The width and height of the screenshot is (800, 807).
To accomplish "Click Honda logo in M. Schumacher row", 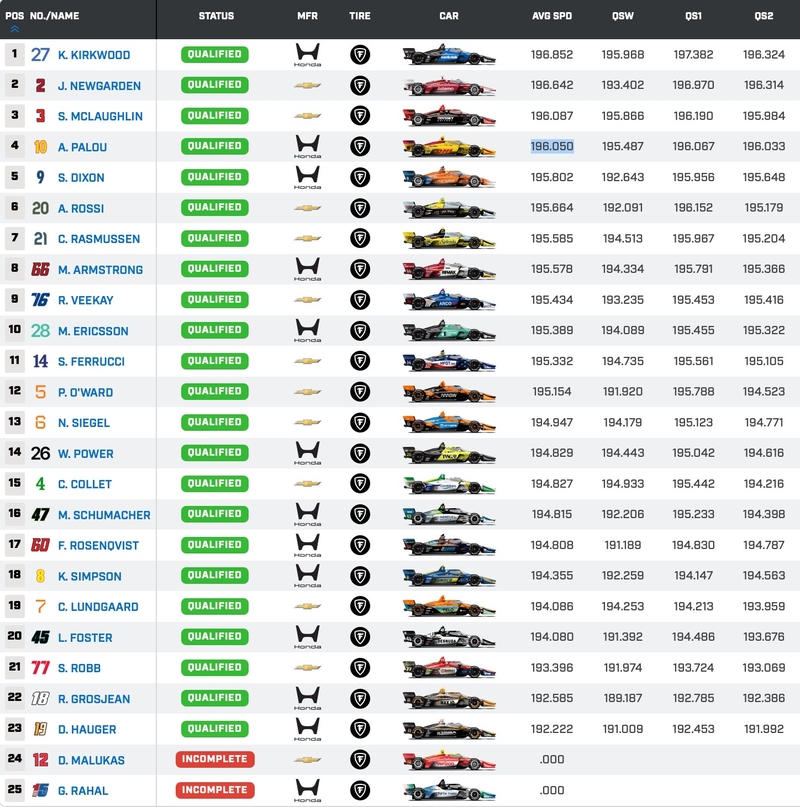I will [307, 514].
